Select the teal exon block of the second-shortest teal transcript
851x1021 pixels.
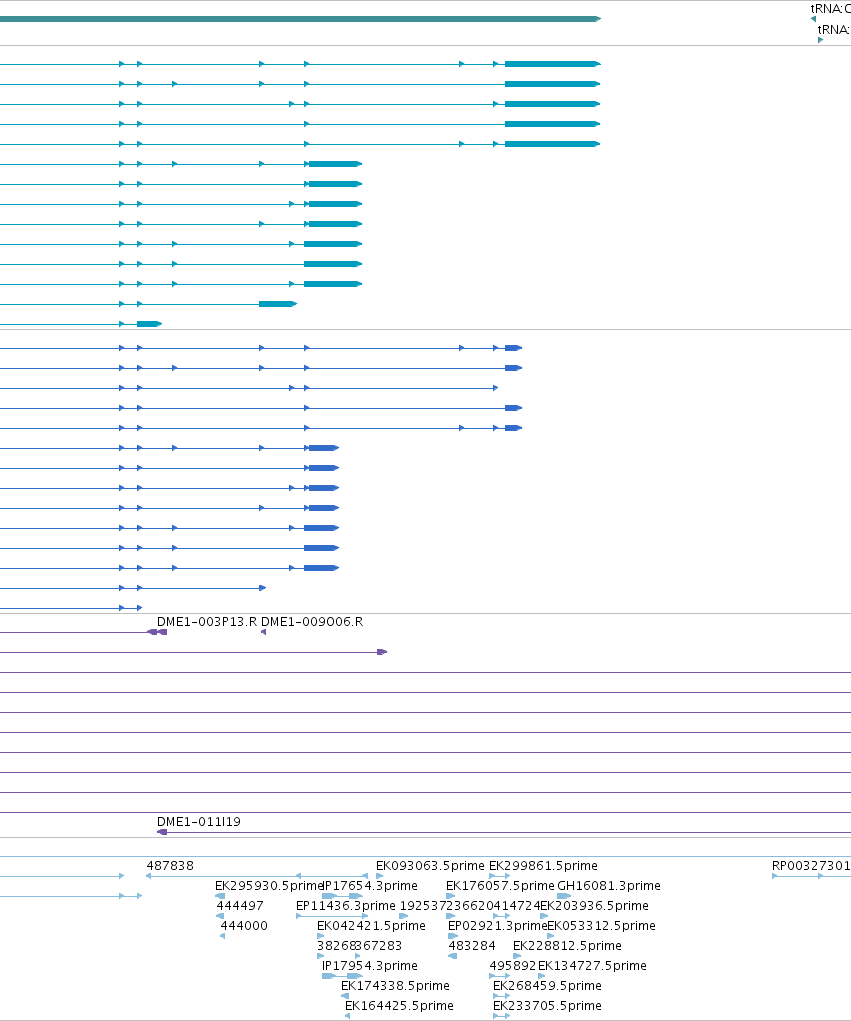(x=278, y=304)
